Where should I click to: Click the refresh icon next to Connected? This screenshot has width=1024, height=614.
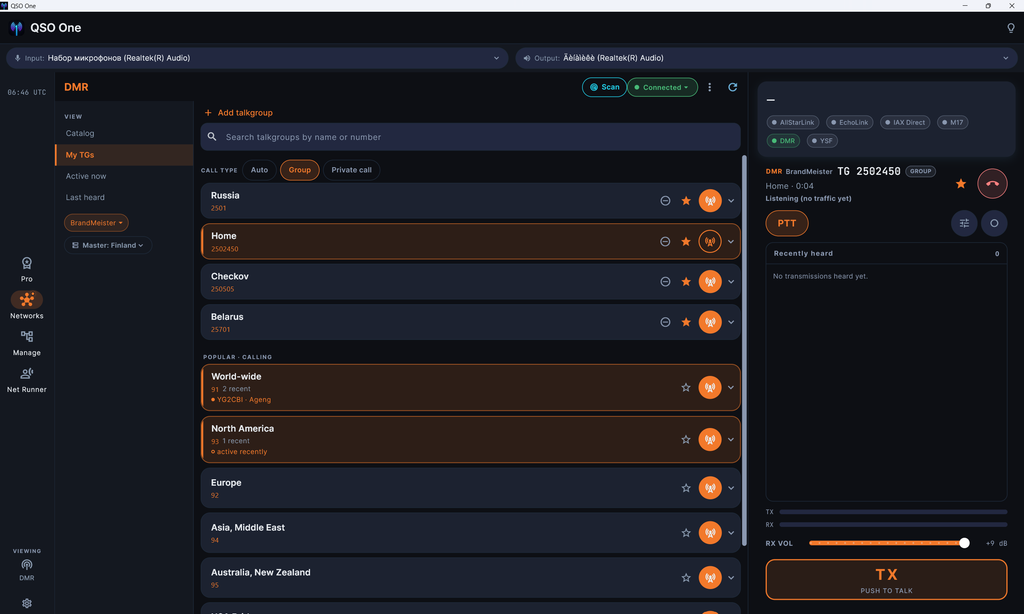(x=733, y=87)
